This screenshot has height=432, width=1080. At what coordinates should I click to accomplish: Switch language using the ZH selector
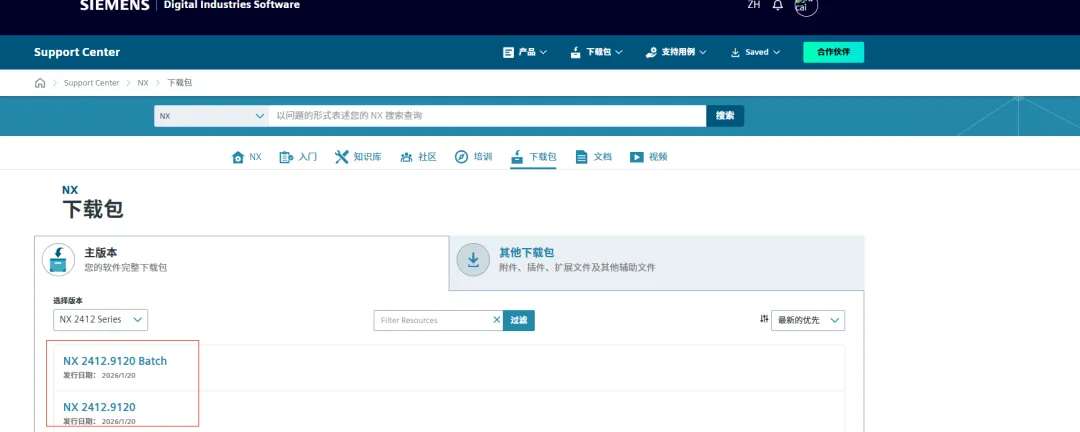(754, 5)
